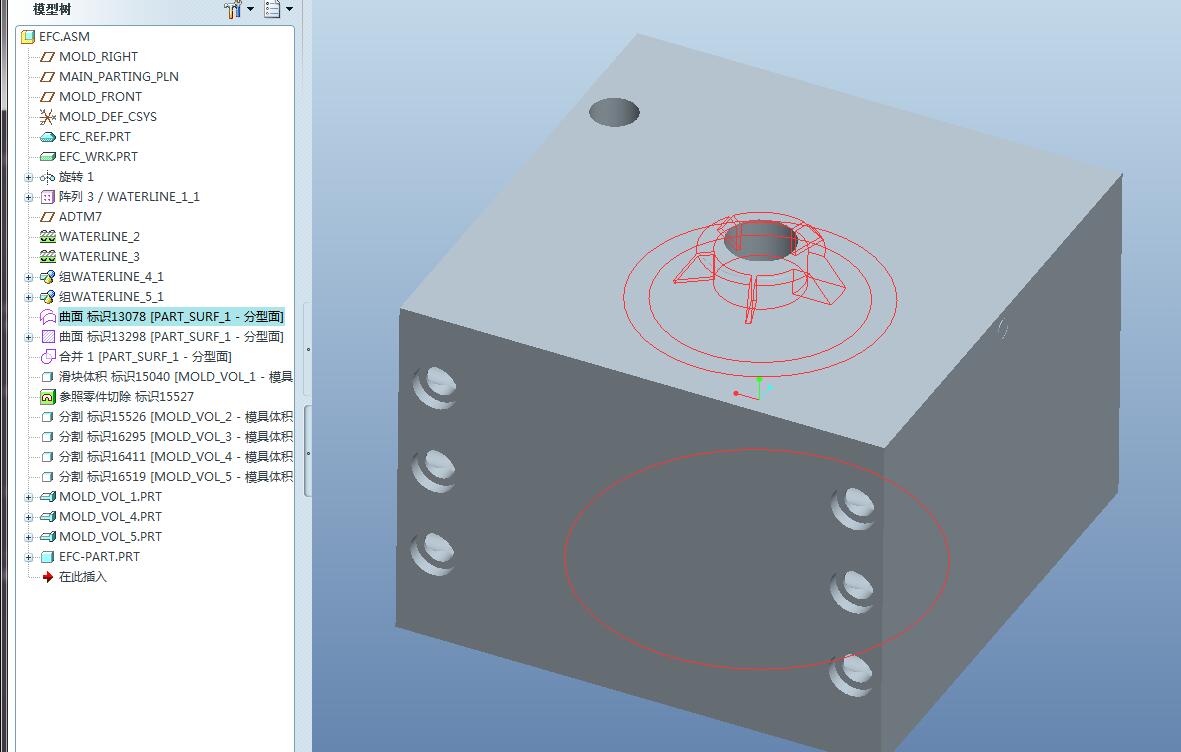This screenshot has width=1181, height=752.
Task: Click the WATERLINE_2 feature icon
Action: coord(47,237)
